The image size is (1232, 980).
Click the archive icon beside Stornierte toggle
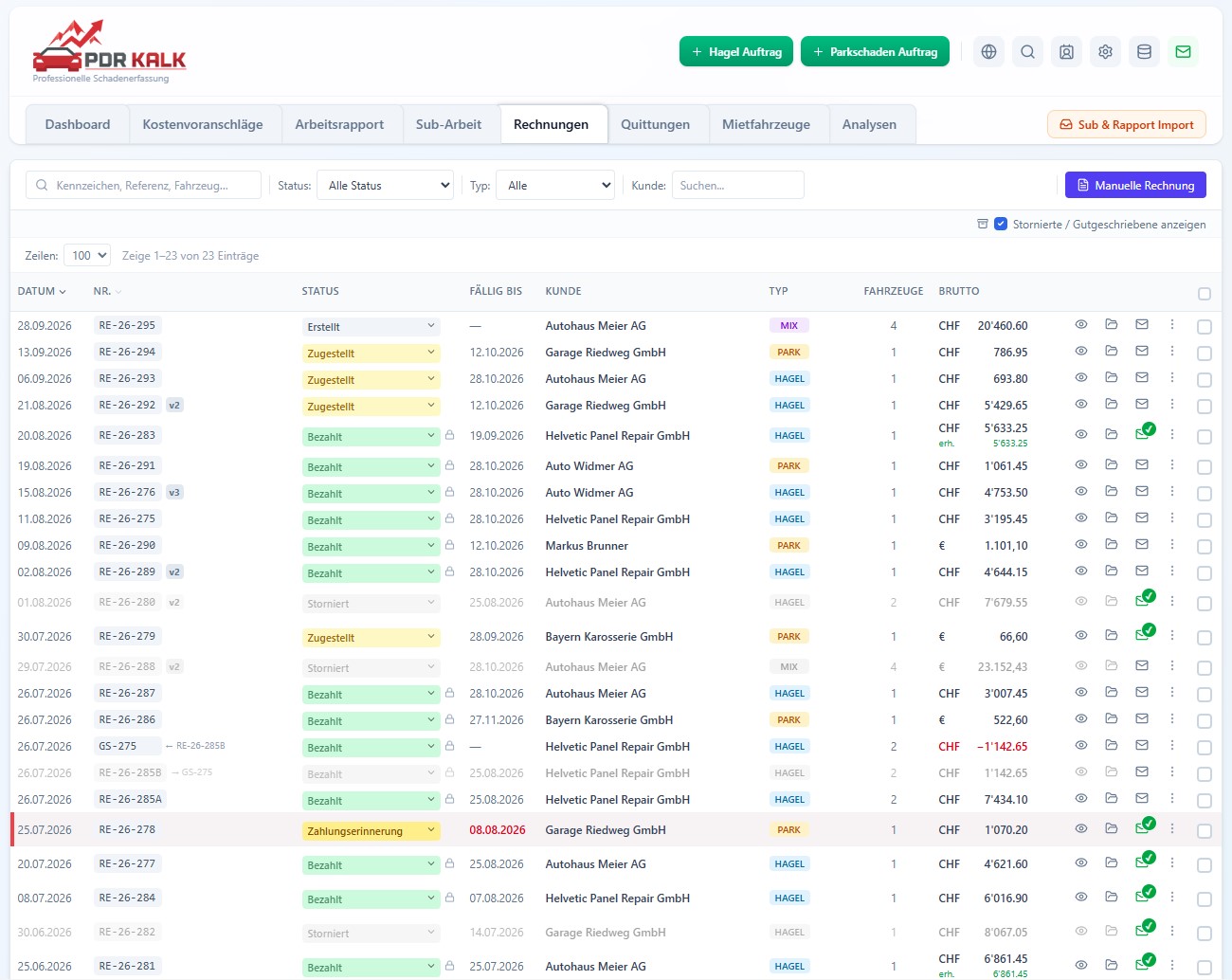pyautogui.click(x=983, y=225)
